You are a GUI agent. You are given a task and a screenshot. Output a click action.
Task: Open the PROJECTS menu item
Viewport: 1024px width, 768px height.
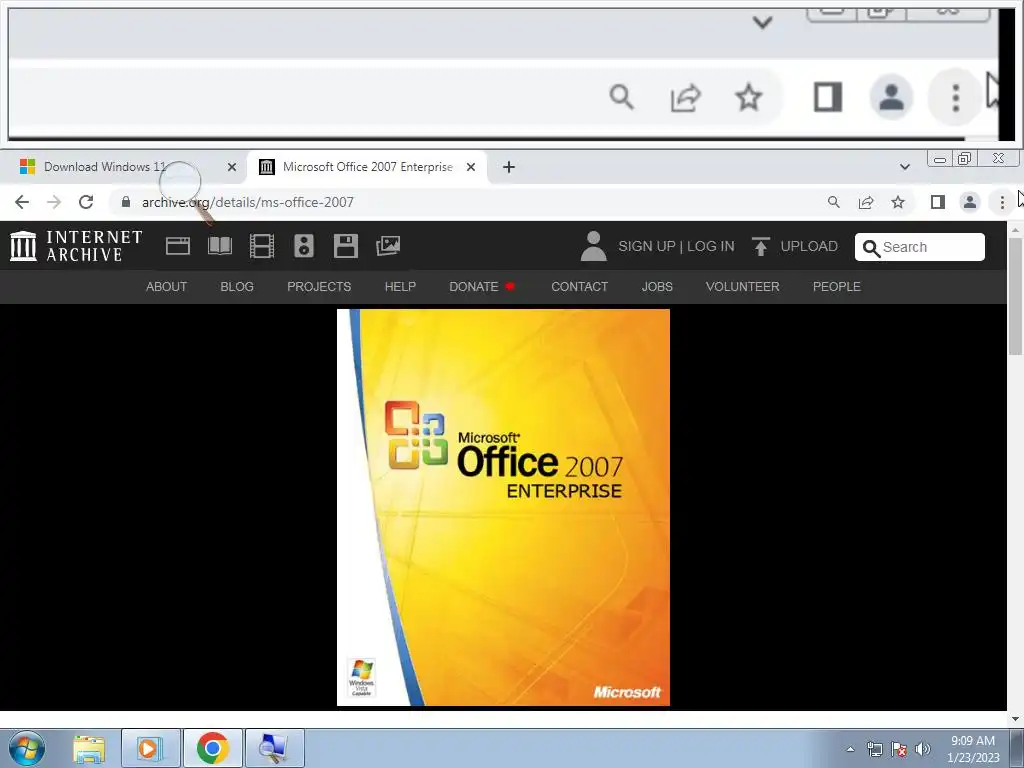[319, 287]
